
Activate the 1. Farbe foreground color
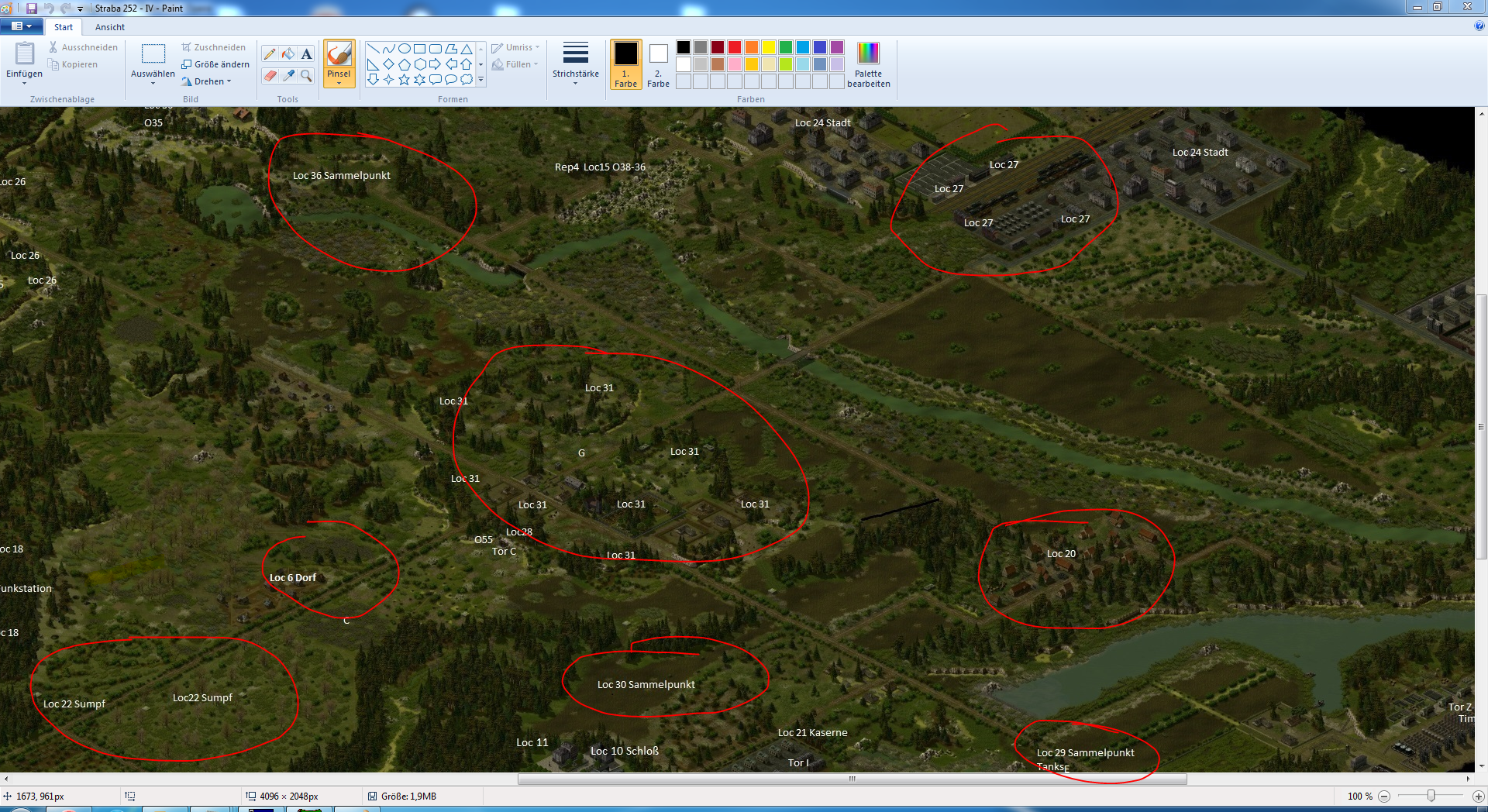click(625, 64)
